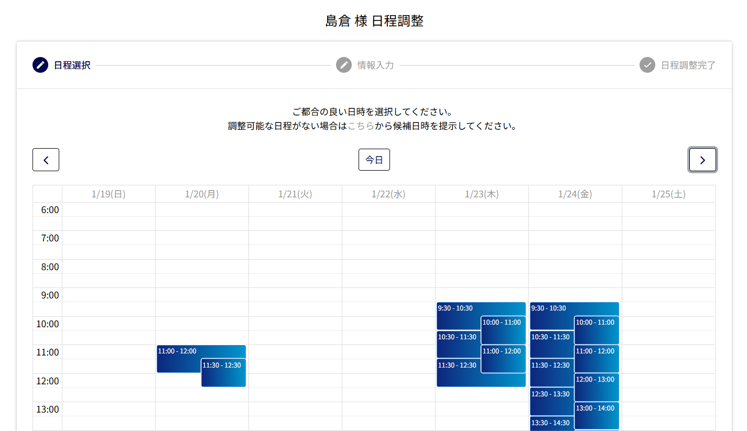
Task: Pick the 11:30 - 12:30 slot on 1/20(月)
Action: click(x=223, y=373)
